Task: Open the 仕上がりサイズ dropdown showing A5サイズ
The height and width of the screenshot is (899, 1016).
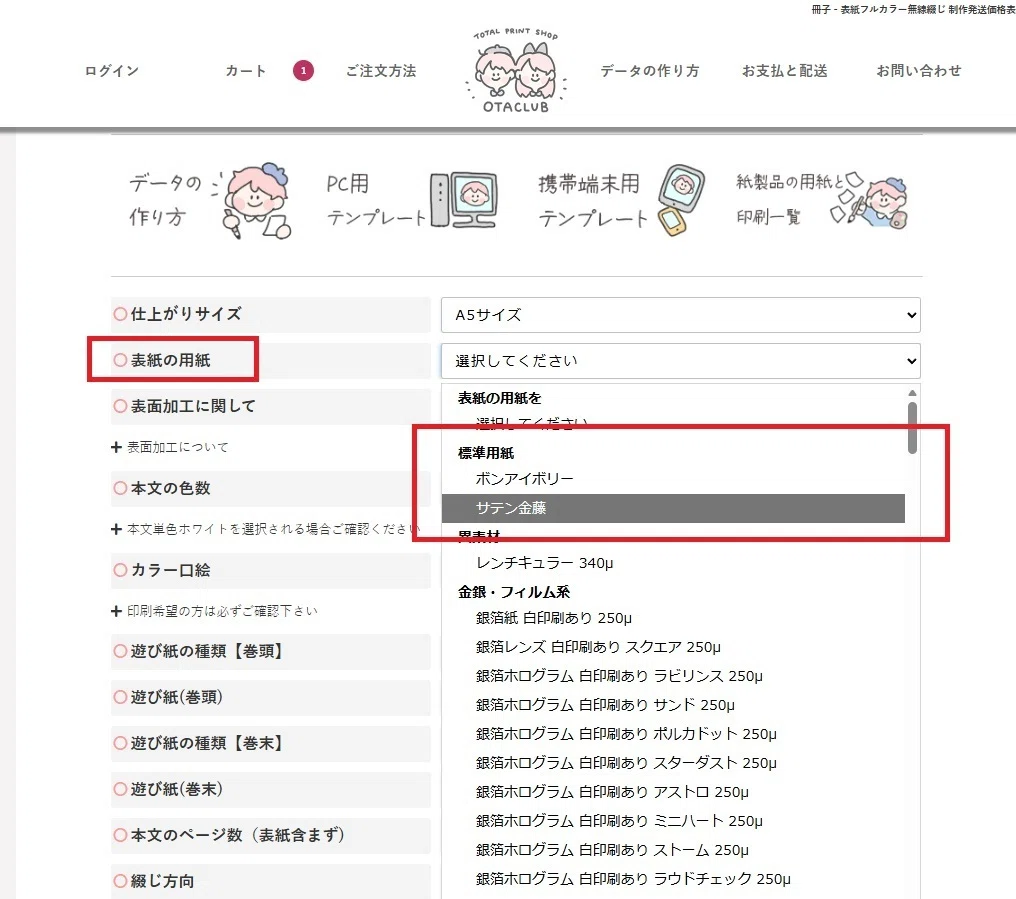Action: tap(680, 315)
